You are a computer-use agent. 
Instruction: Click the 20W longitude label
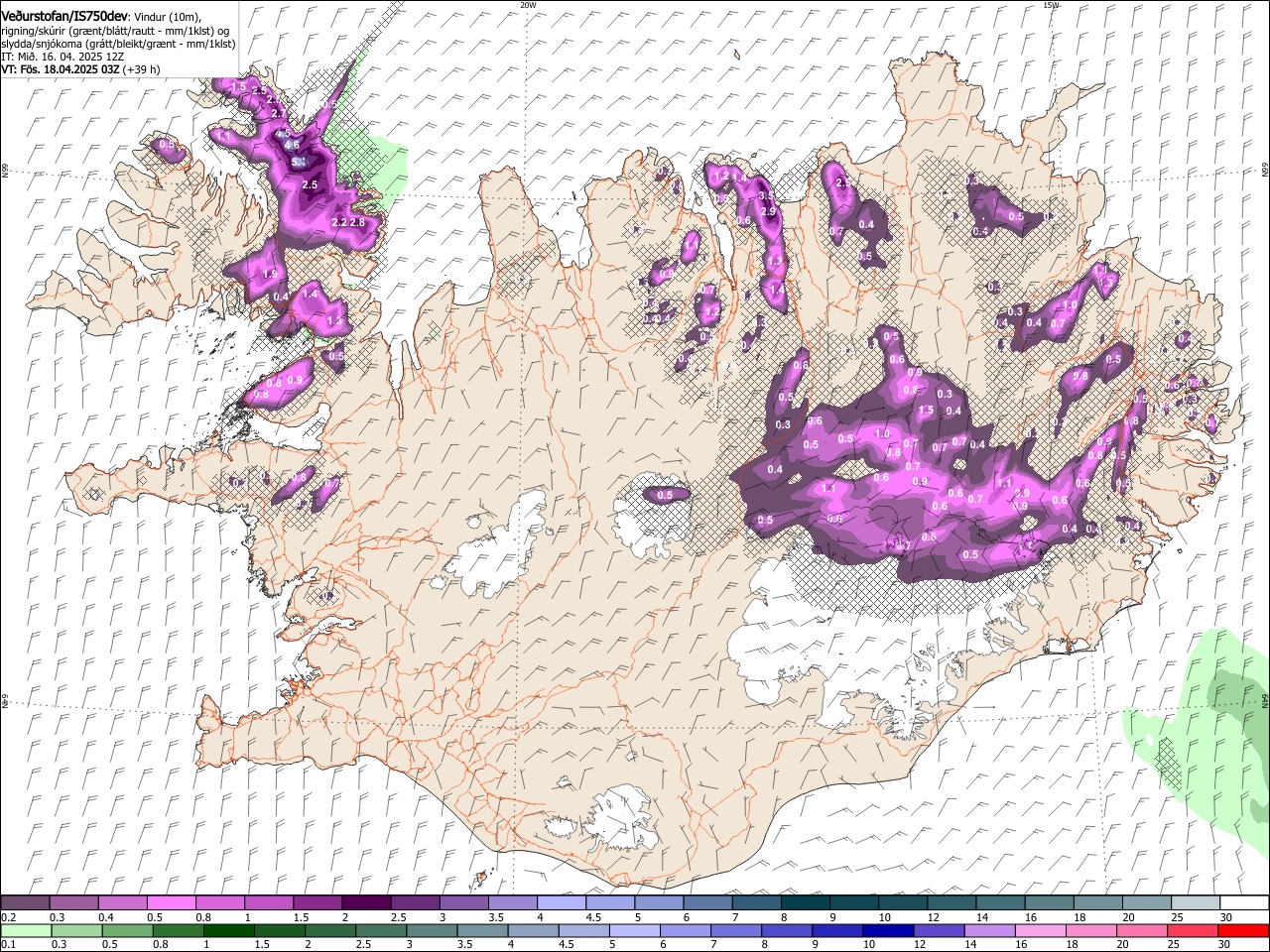(x=528, y=4)
